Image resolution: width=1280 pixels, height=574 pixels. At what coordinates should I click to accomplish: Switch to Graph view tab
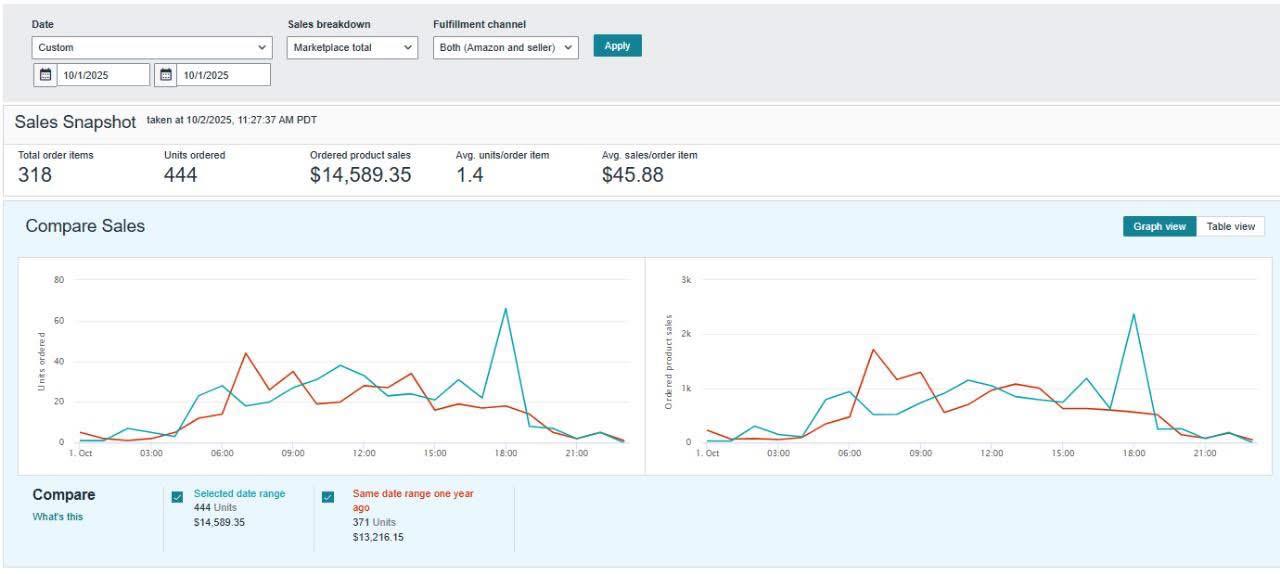(x=1159, y=227)
